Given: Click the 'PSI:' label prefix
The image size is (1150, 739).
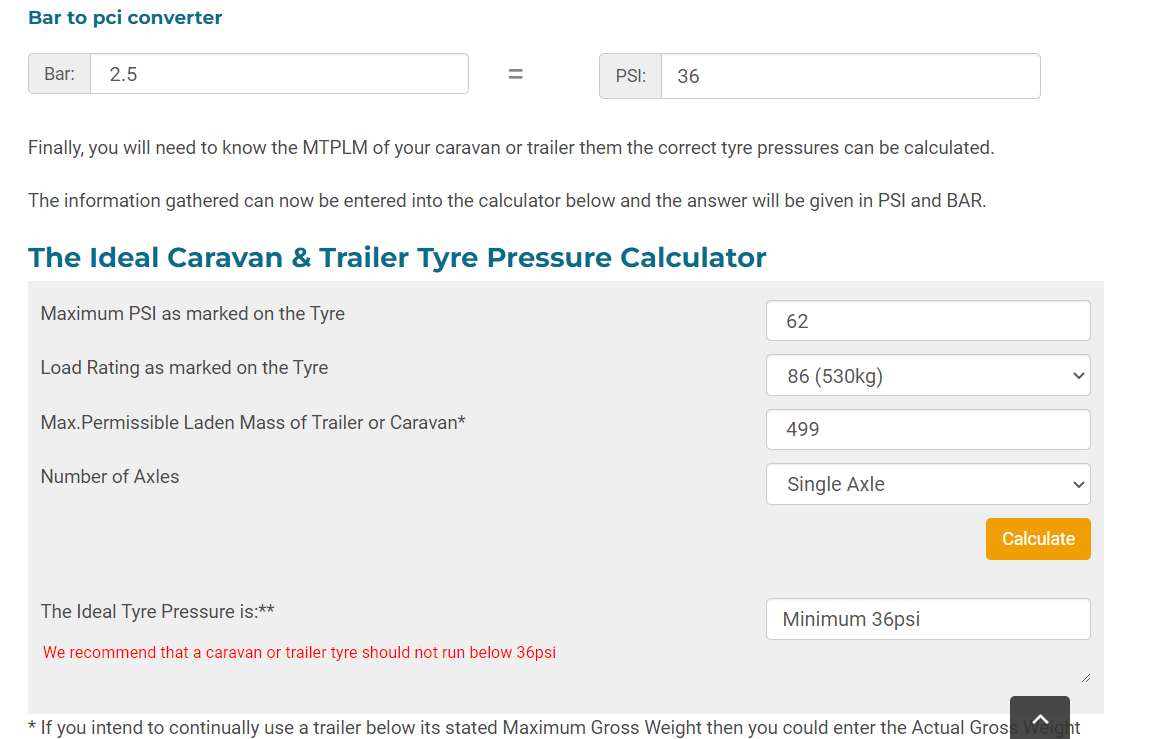Looking at the screenshot, I should 630,76.
